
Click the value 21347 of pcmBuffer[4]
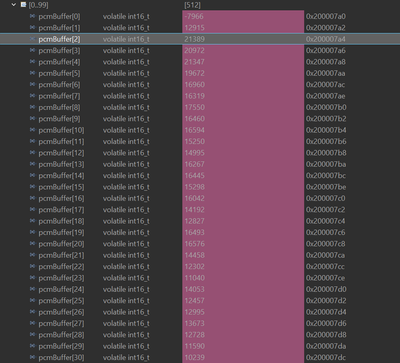pyautogui.click(x=195, y=62)
